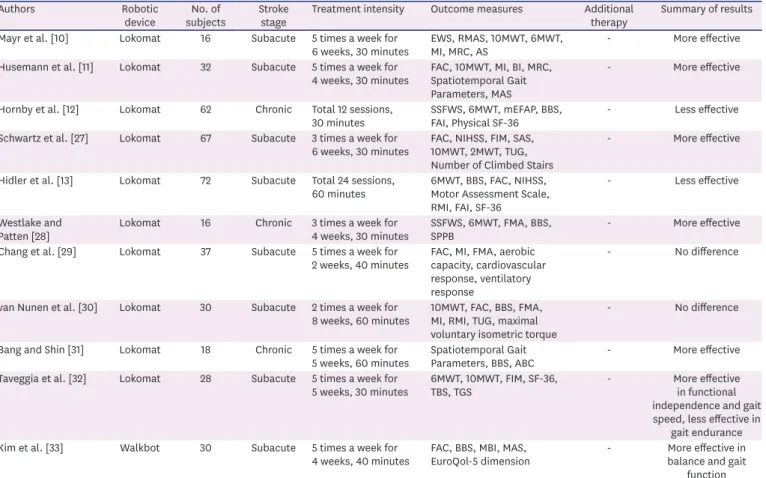Click 'SSFWS, 6MWT, mEFAP, BBS' outcome text
This screenshot has width=766, height=478.
click(496, 110)
